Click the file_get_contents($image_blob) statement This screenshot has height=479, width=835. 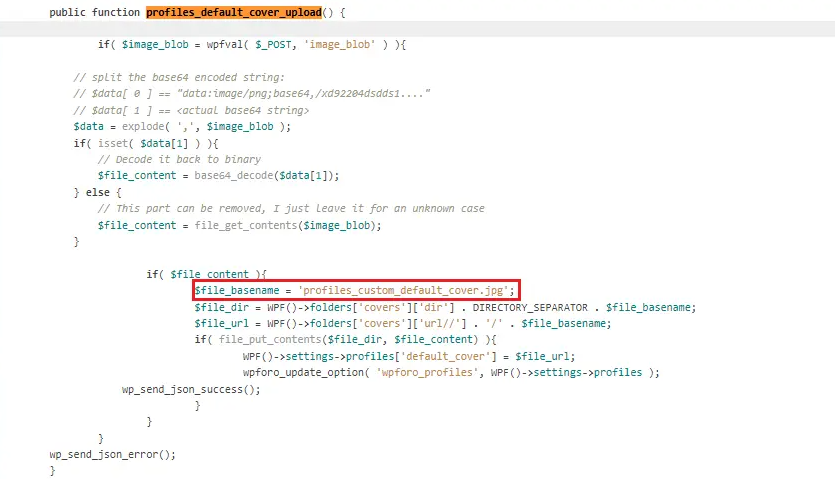[x=240, y=225]
